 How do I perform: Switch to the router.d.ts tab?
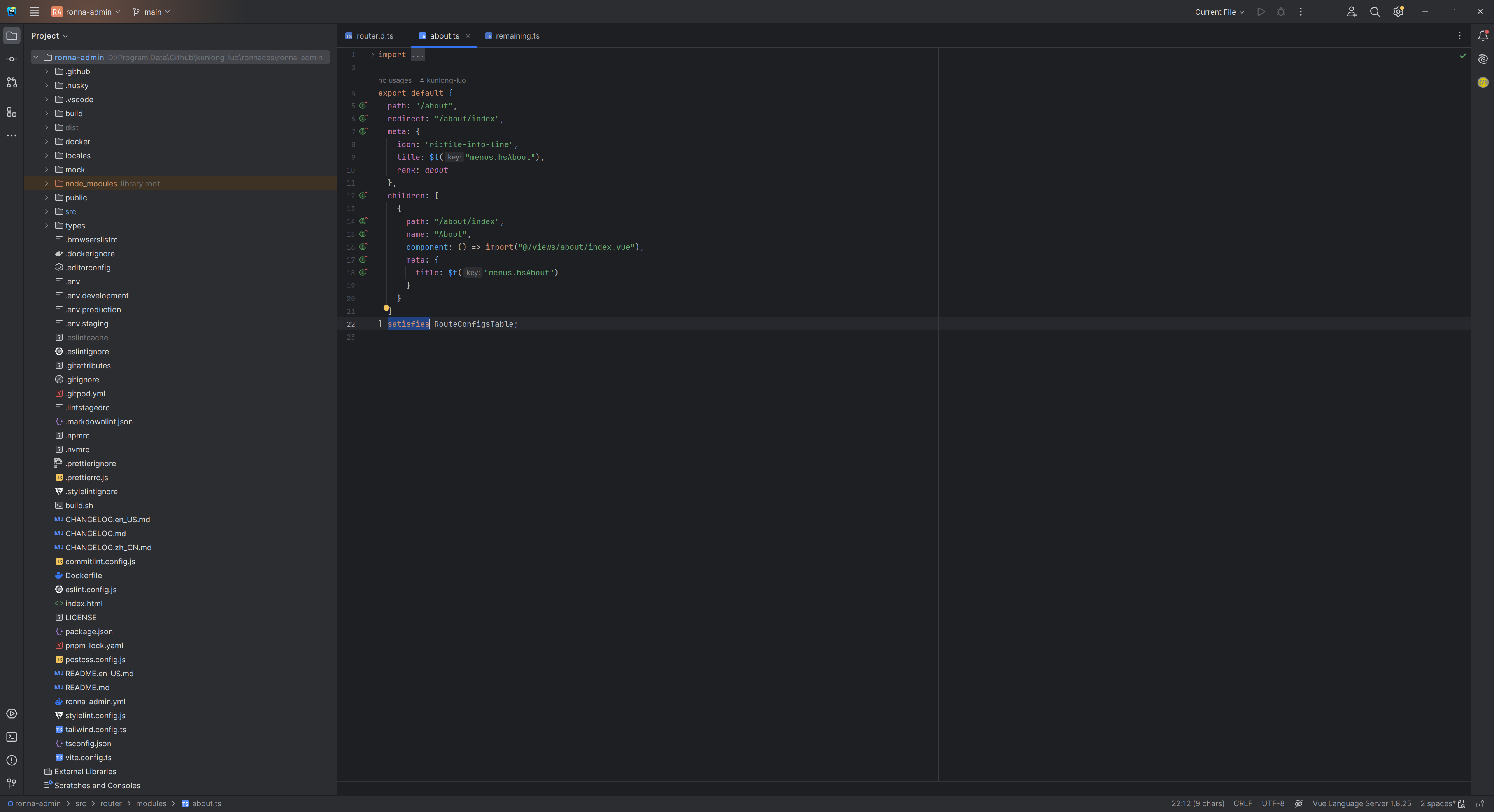click(x=370, y=36)
